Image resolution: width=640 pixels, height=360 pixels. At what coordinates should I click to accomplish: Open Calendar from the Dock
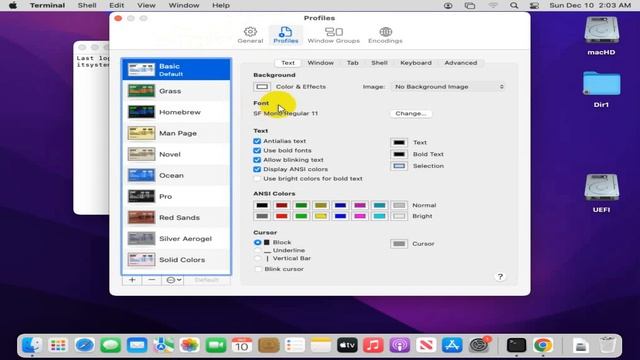pyautogui.click(x=242, y=345)
